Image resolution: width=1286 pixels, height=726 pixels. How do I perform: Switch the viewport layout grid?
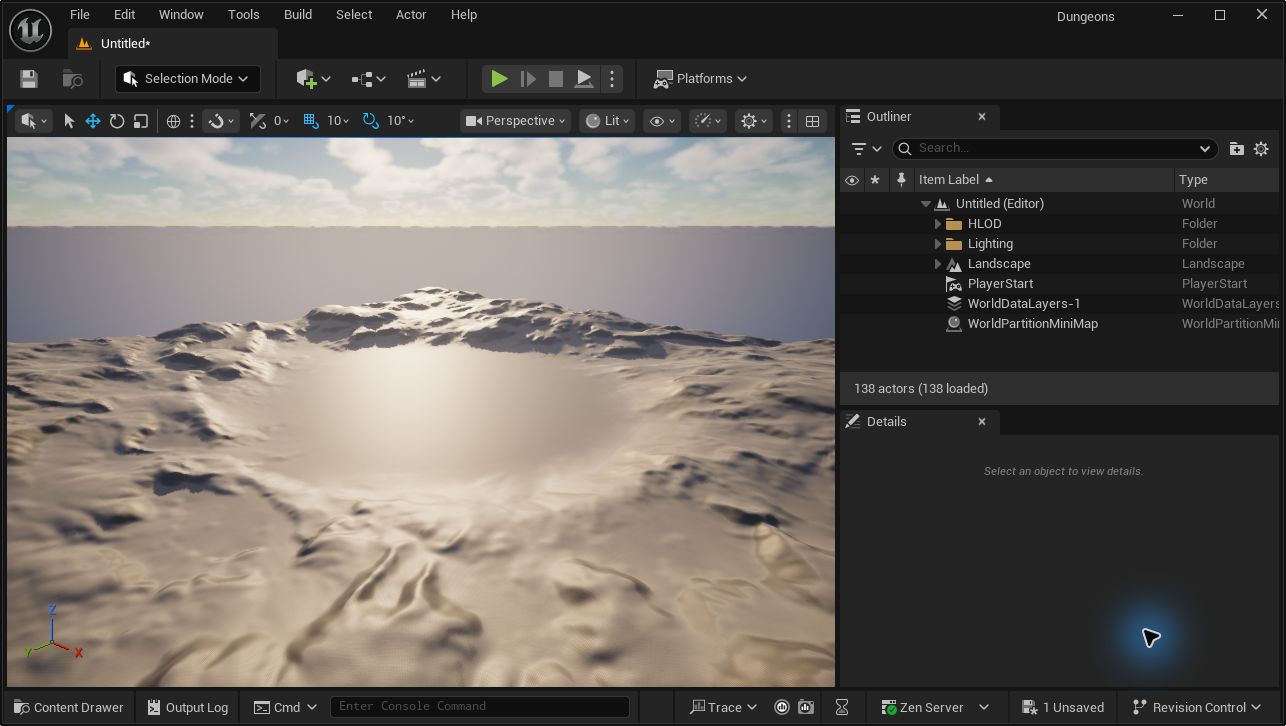[812, 121]
